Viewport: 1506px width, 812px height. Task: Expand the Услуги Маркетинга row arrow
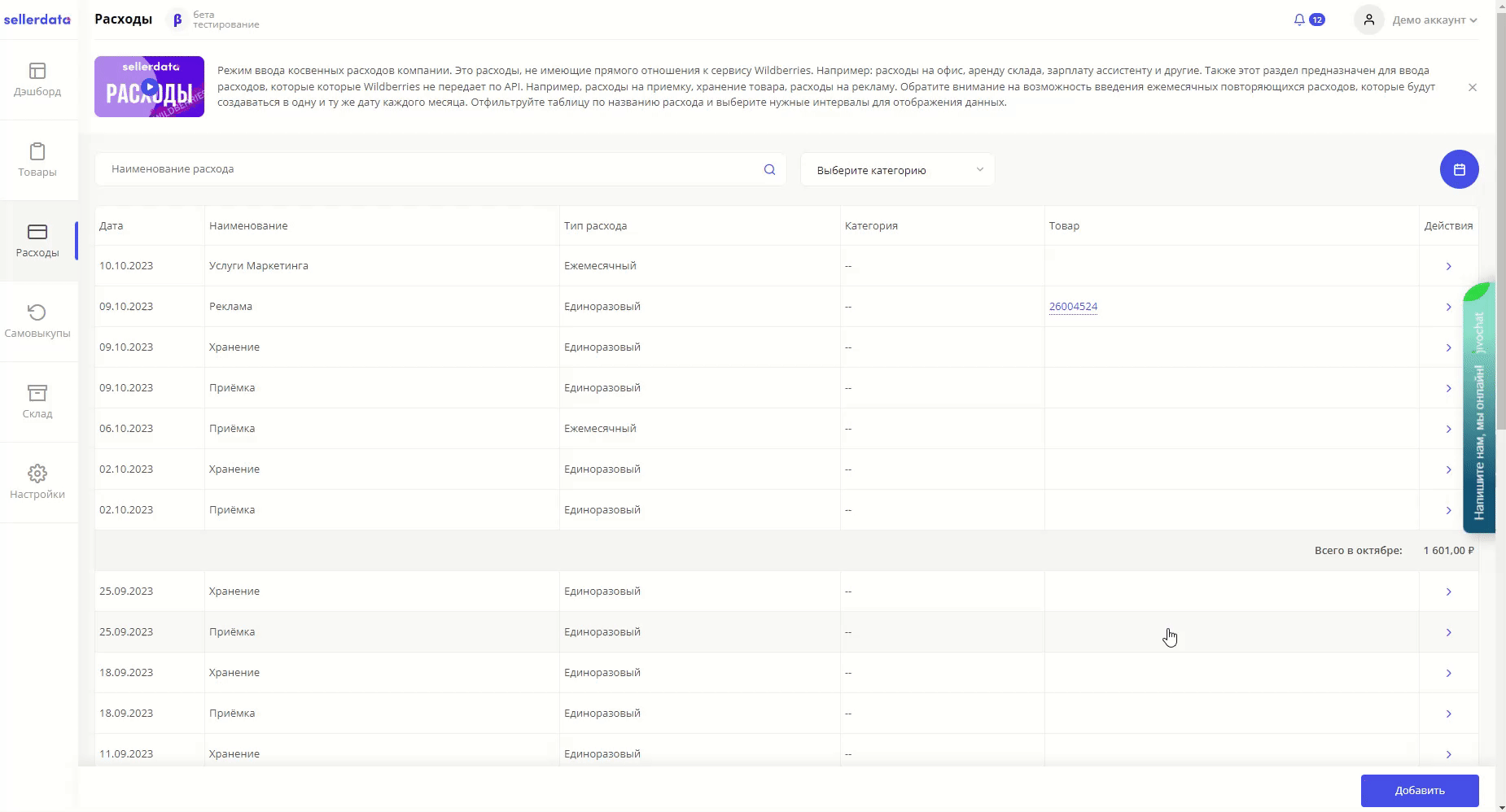click(x=1448, y=266)
